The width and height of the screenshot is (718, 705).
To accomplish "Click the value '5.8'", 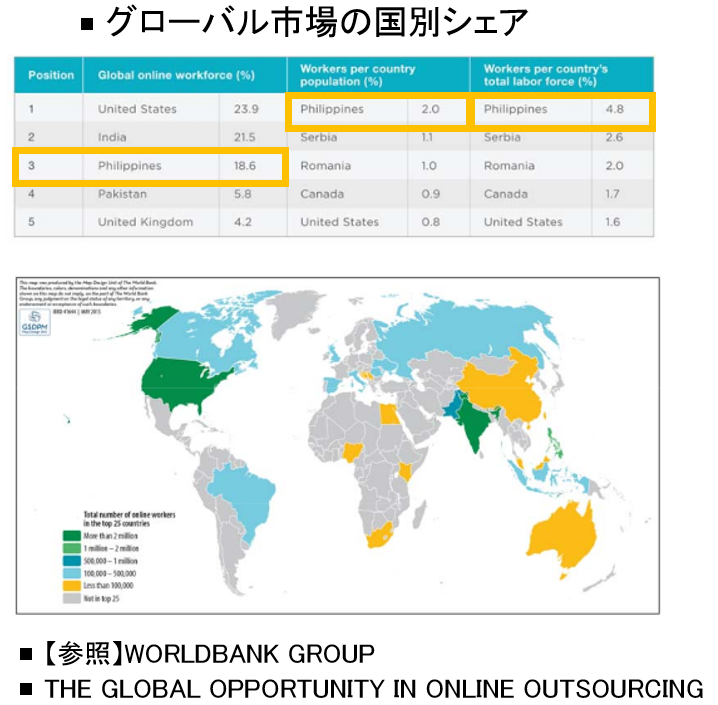I will (x=242, y=194).
